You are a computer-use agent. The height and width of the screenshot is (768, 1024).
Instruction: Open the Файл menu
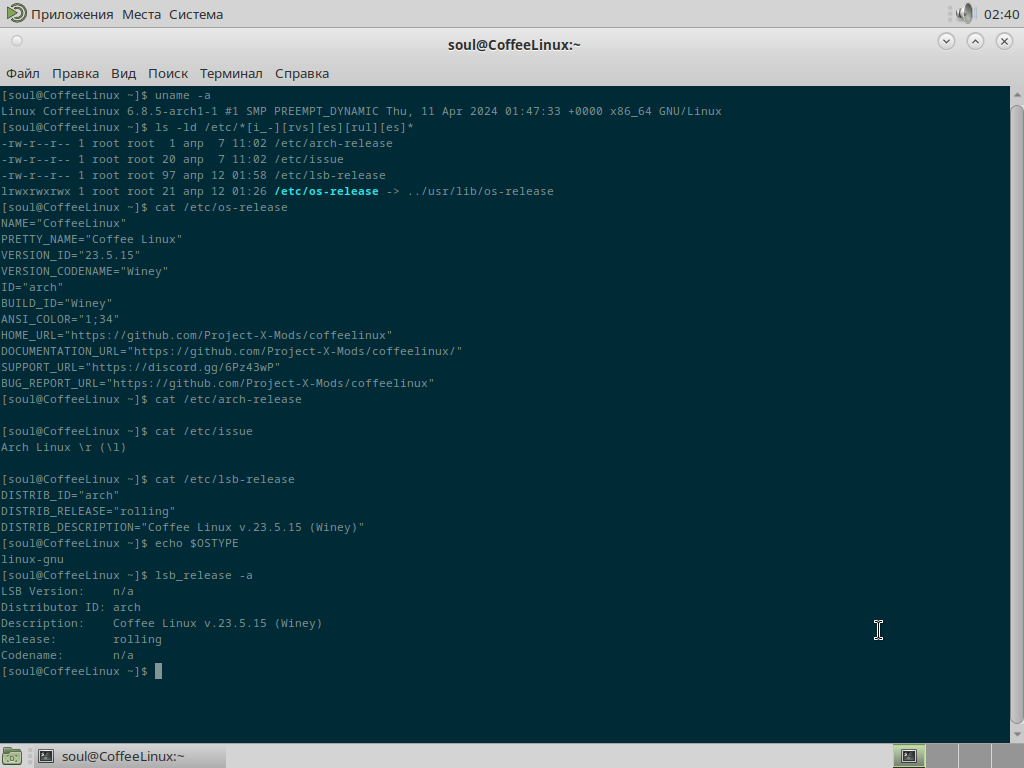coord(23,73)
